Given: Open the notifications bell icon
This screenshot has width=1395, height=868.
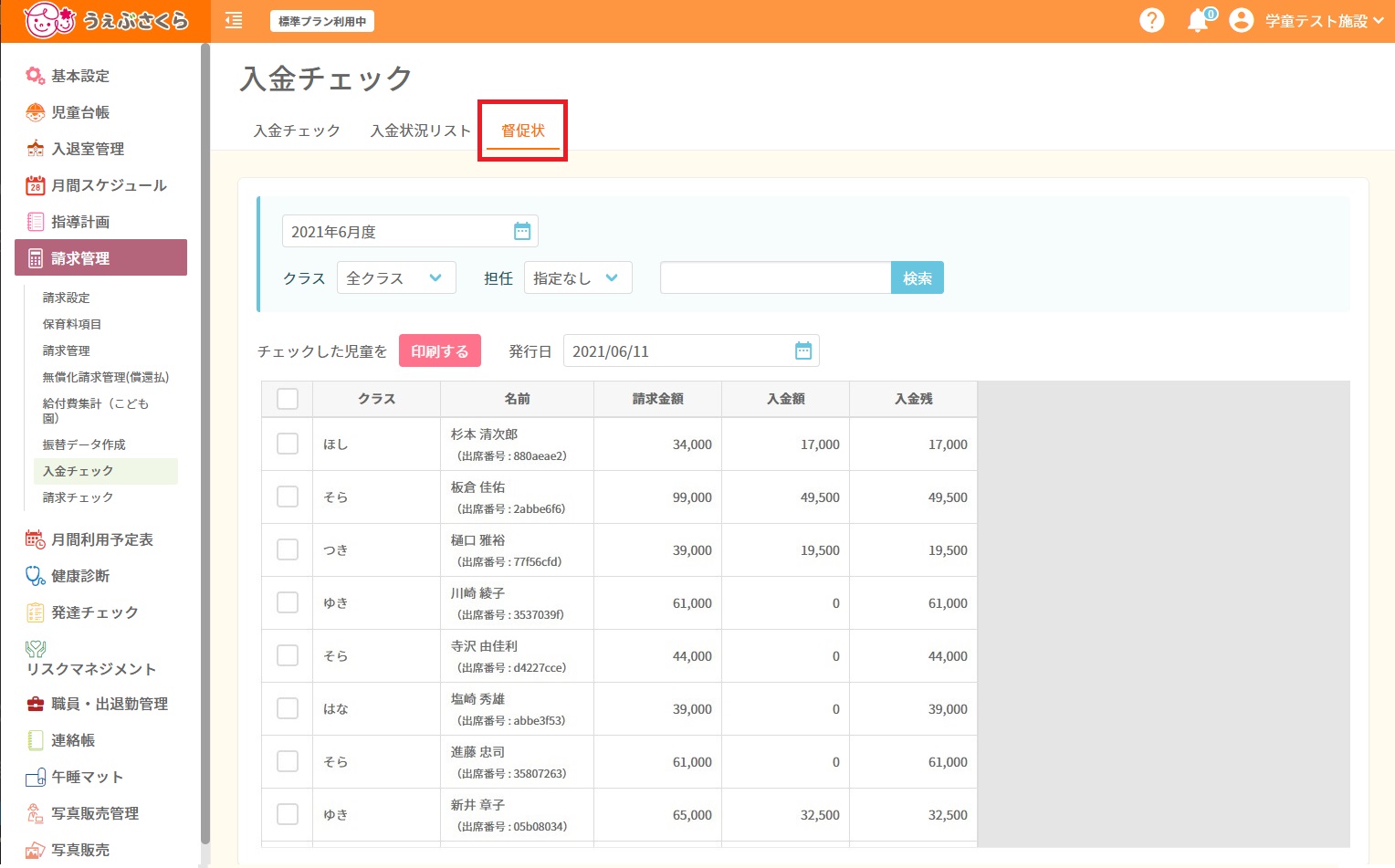Looking at the screenshot, I should [1198, 20].
